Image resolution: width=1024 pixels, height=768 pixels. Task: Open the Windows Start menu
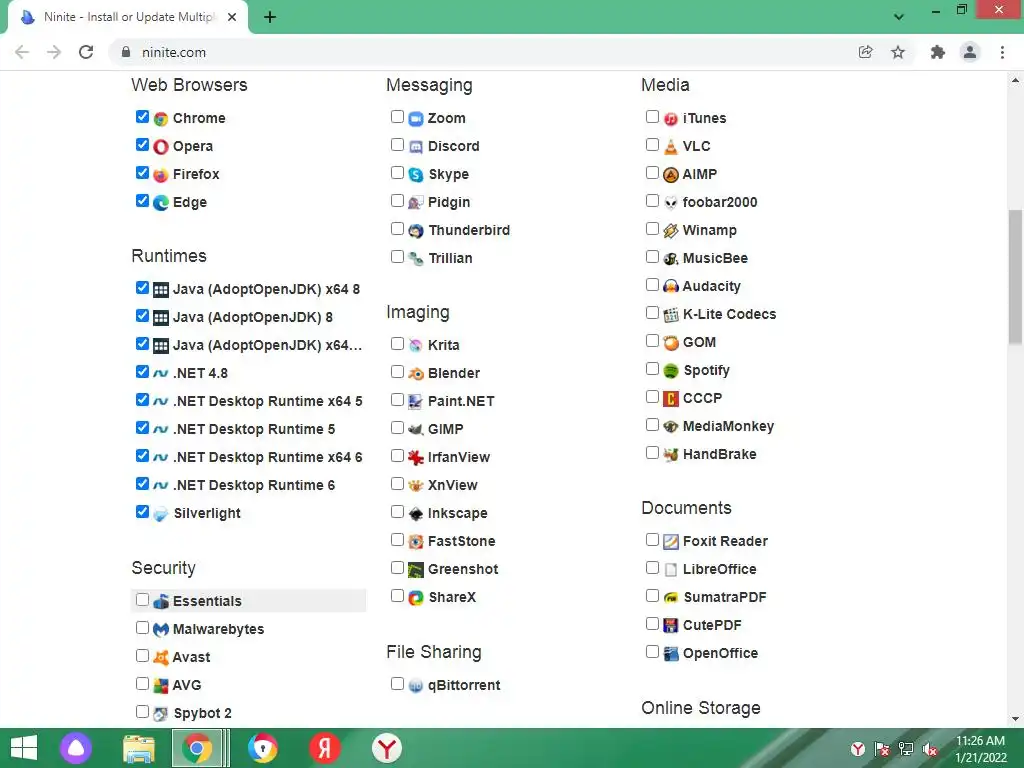(x=24, y=748)
